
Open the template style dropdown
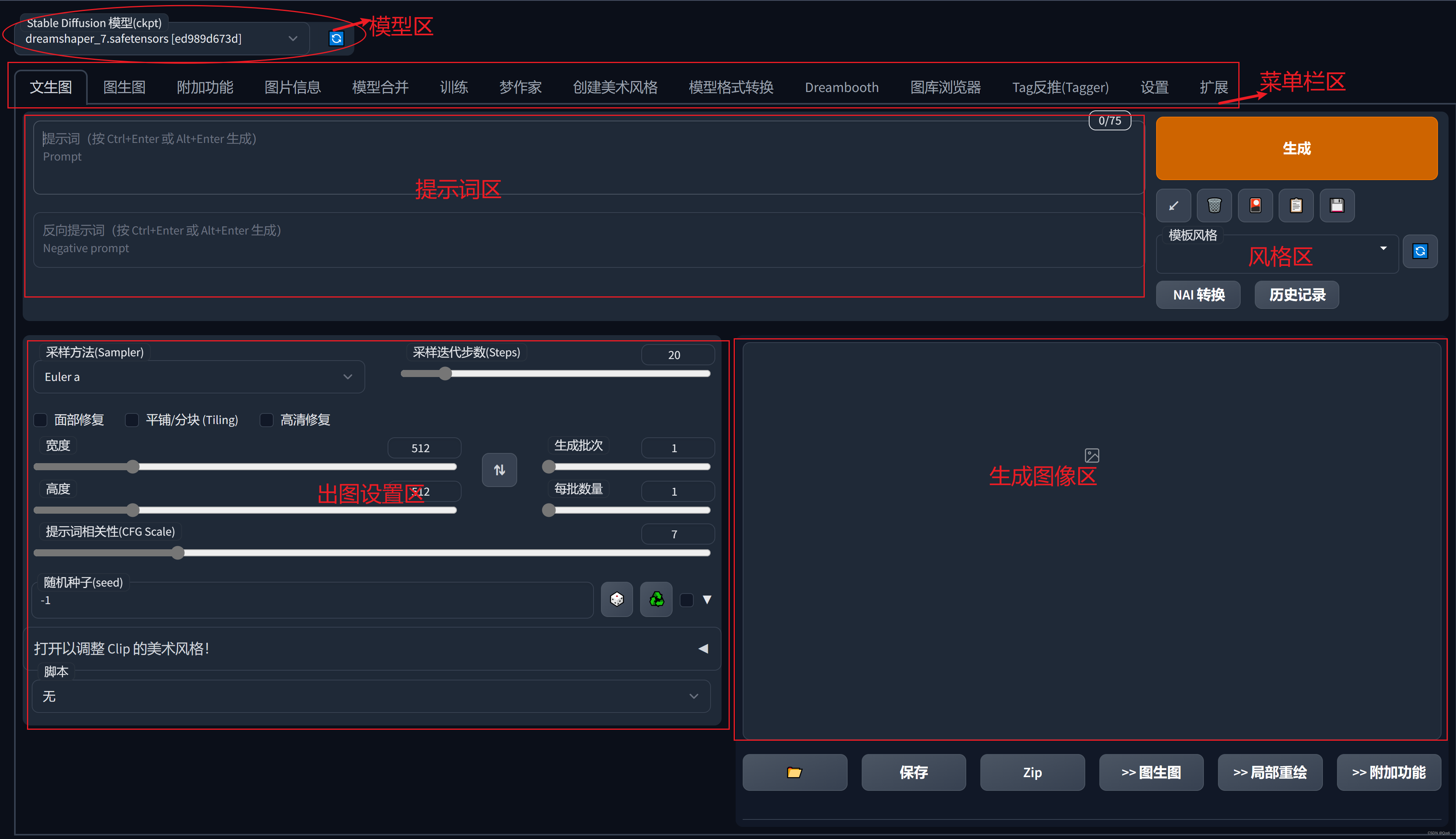1277,254
